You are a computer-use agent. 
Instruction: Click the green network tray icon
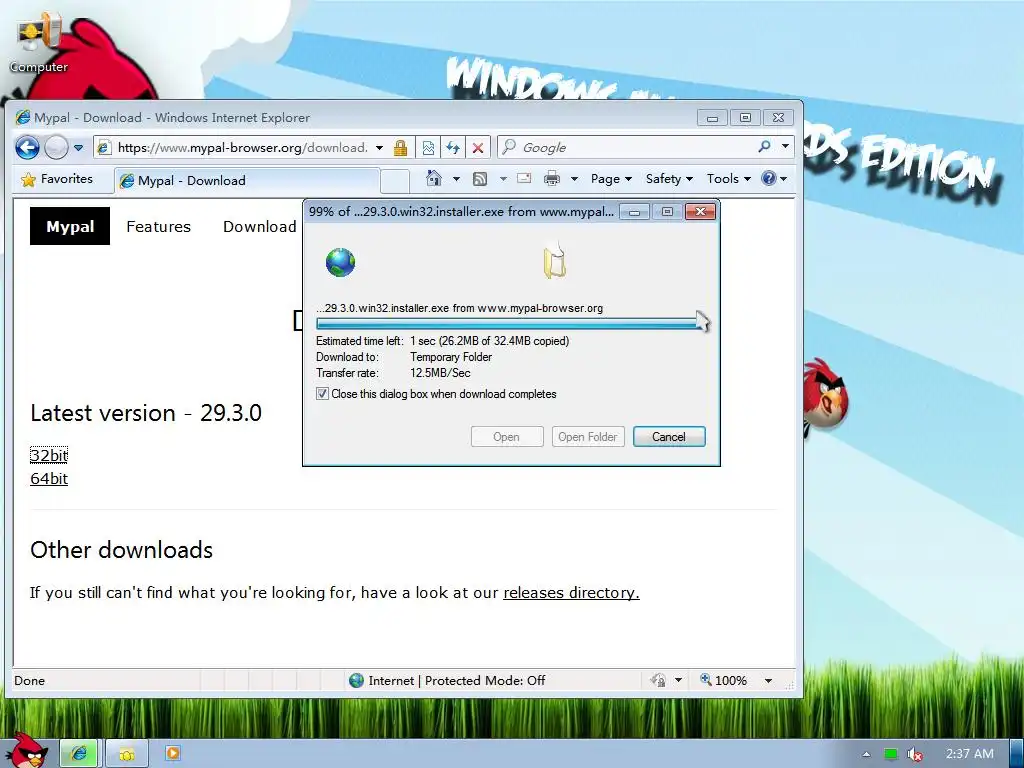[891, 754]
